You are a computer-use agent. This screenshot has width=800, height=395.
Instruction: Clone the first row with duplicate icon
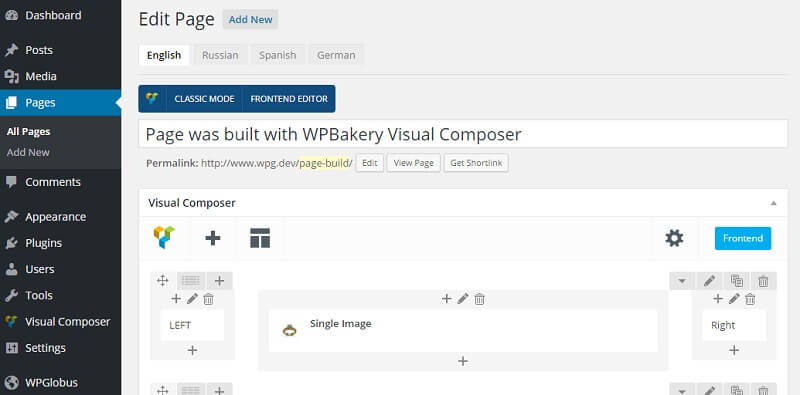tap(736, 281)
